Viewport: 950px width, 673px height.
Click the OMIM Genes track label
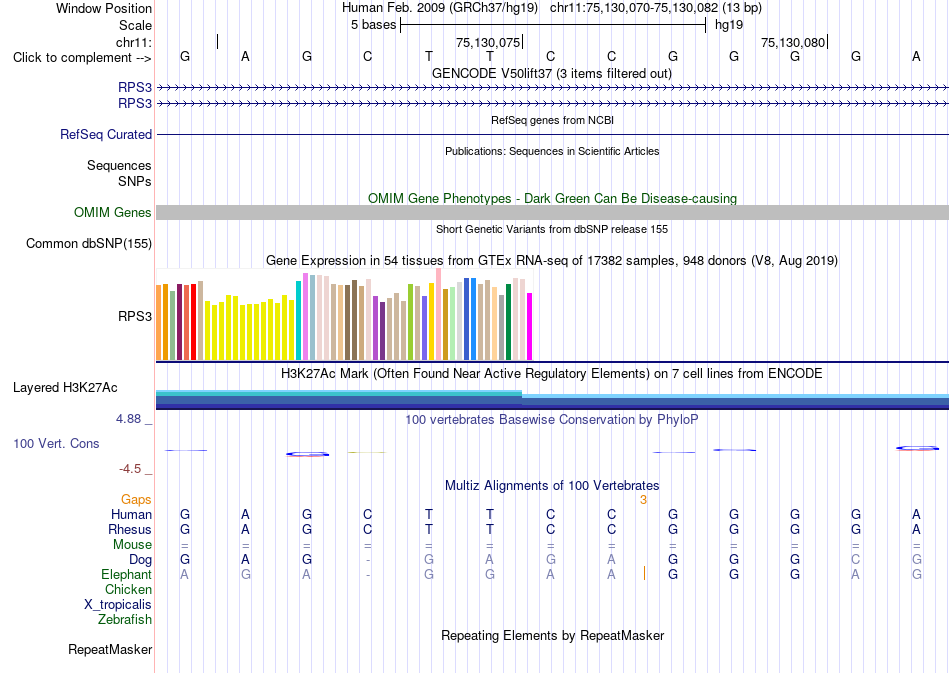pos(112,213)
